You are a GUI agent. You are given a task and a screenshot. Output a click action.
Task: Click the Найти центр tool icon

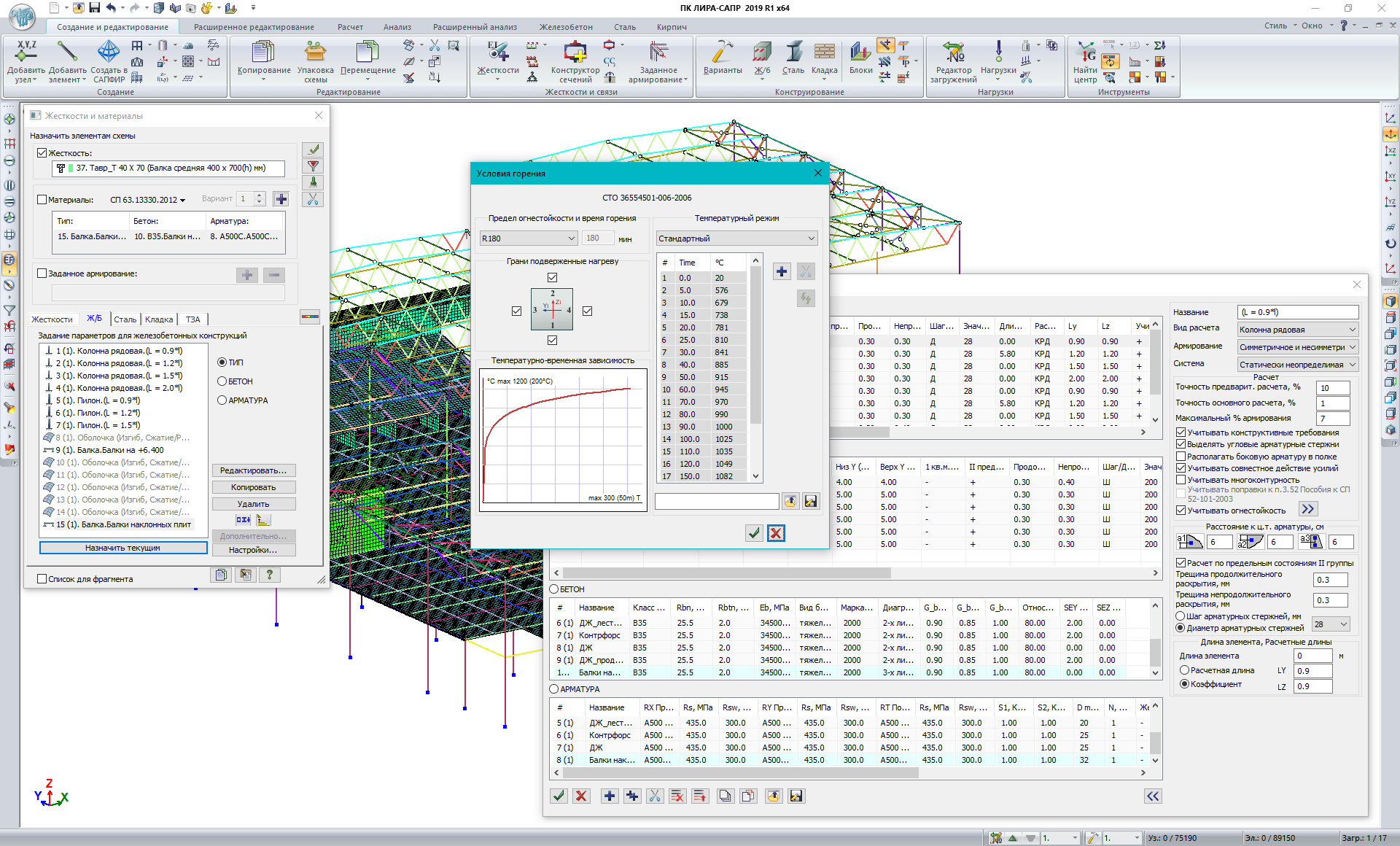[1085, 52]
